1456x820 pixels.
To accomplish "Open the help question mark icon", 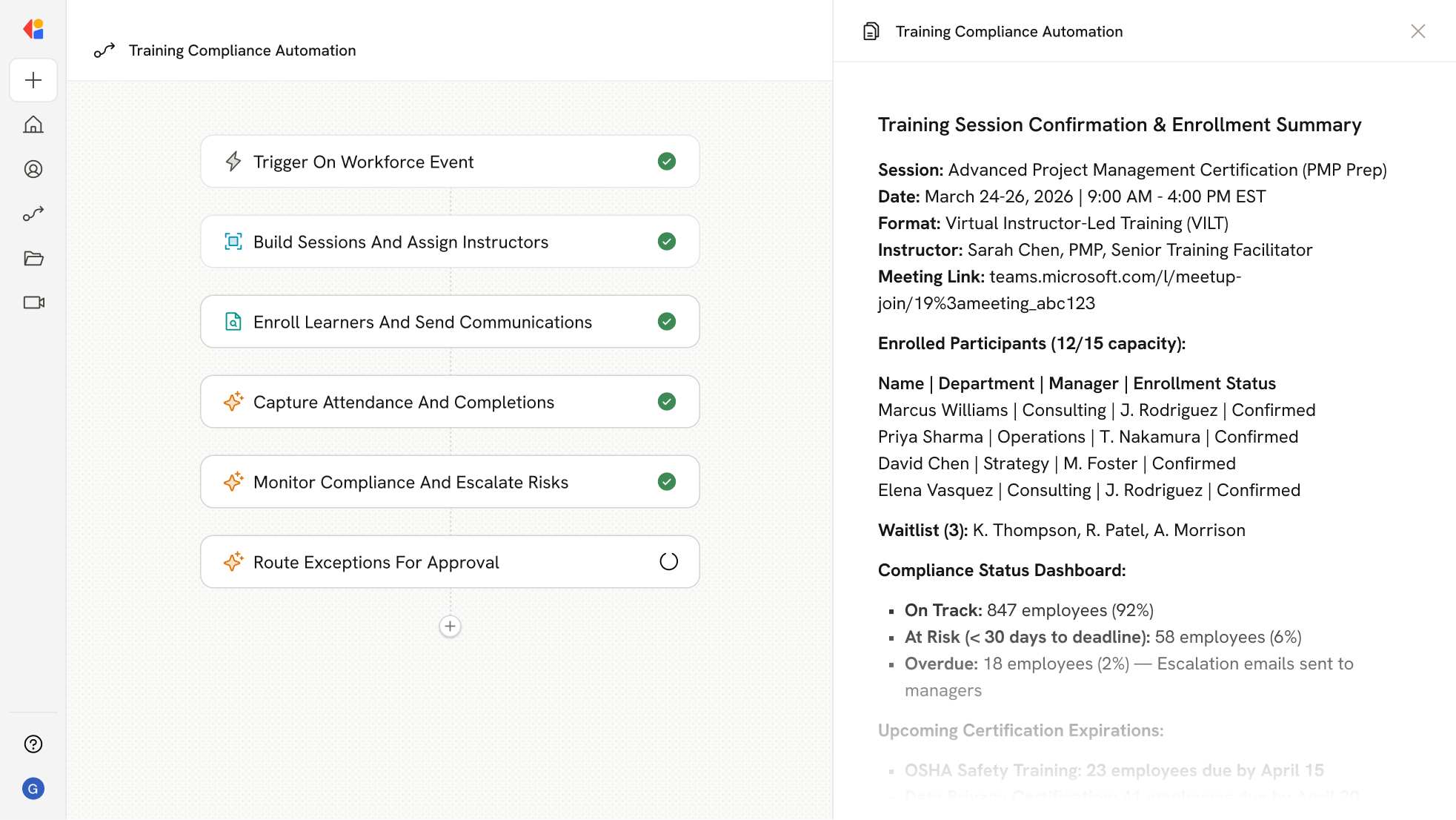I will [33, 744].
